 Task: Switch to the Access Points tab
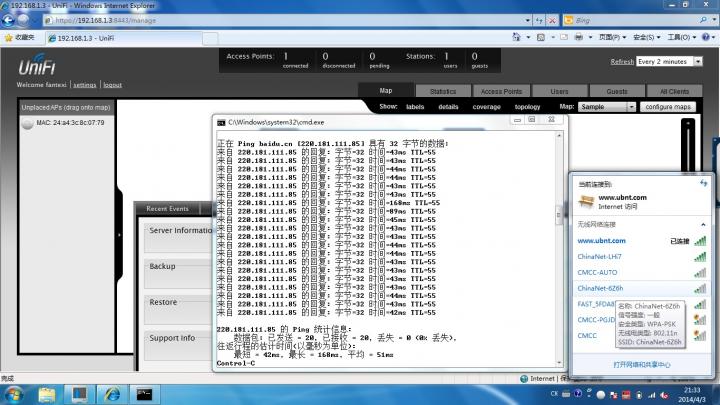coord(501,91)
